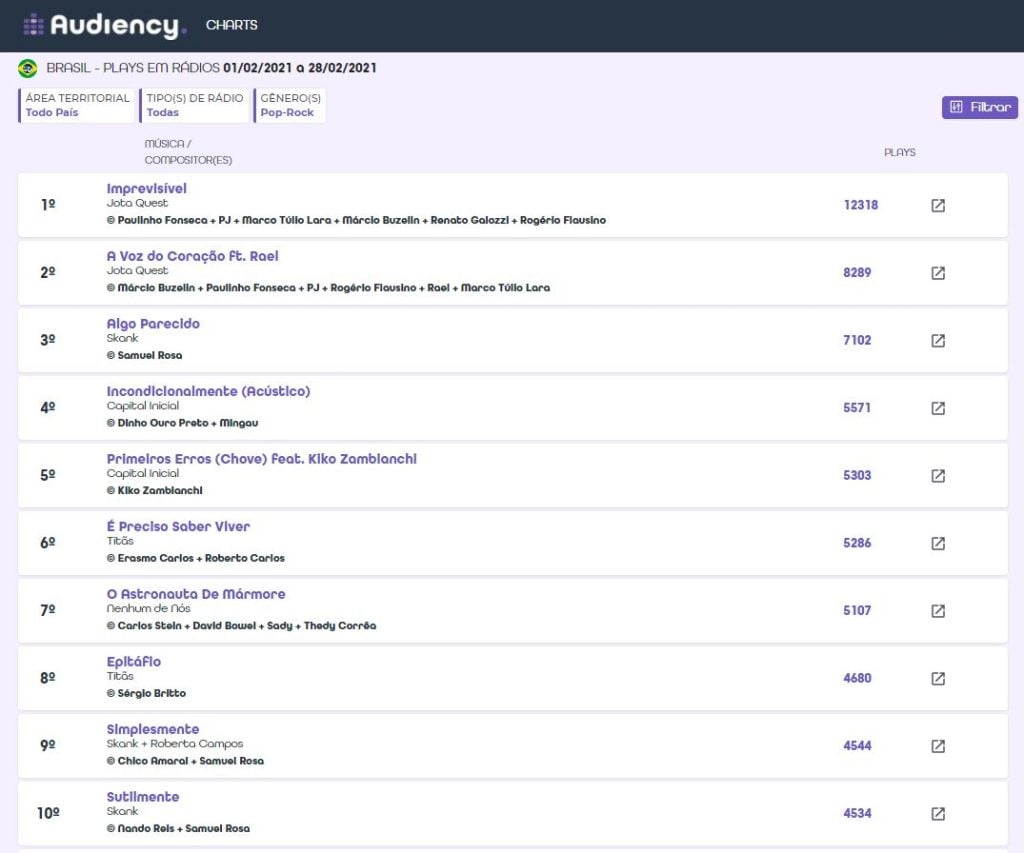Open the Área Territorial filter
The image size is (1024, 853).
click(x=77, y=105)
